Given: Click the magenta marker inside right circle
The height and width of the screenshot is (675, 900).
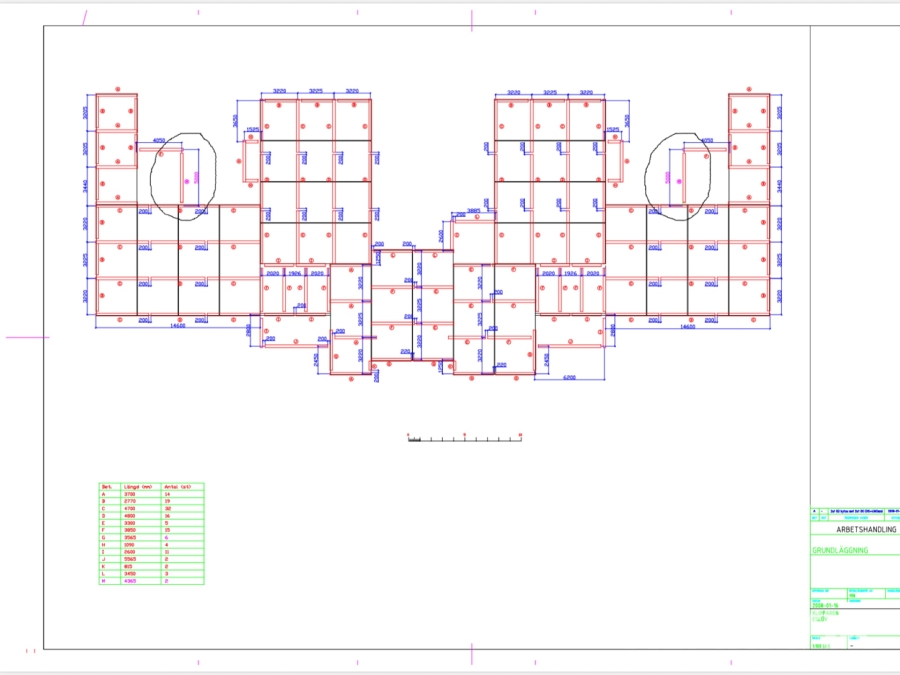Looking at the screenshot, I should click(x=679, y=181).
